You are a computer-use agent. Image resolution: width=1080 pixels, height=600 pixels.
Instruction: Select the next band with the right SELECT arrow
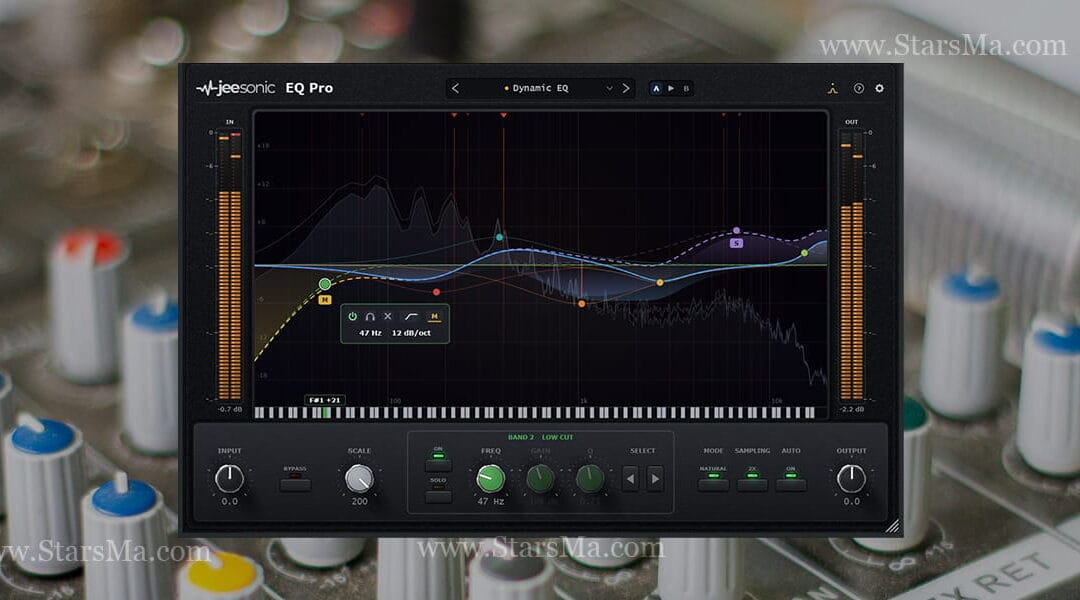(655, 479)
